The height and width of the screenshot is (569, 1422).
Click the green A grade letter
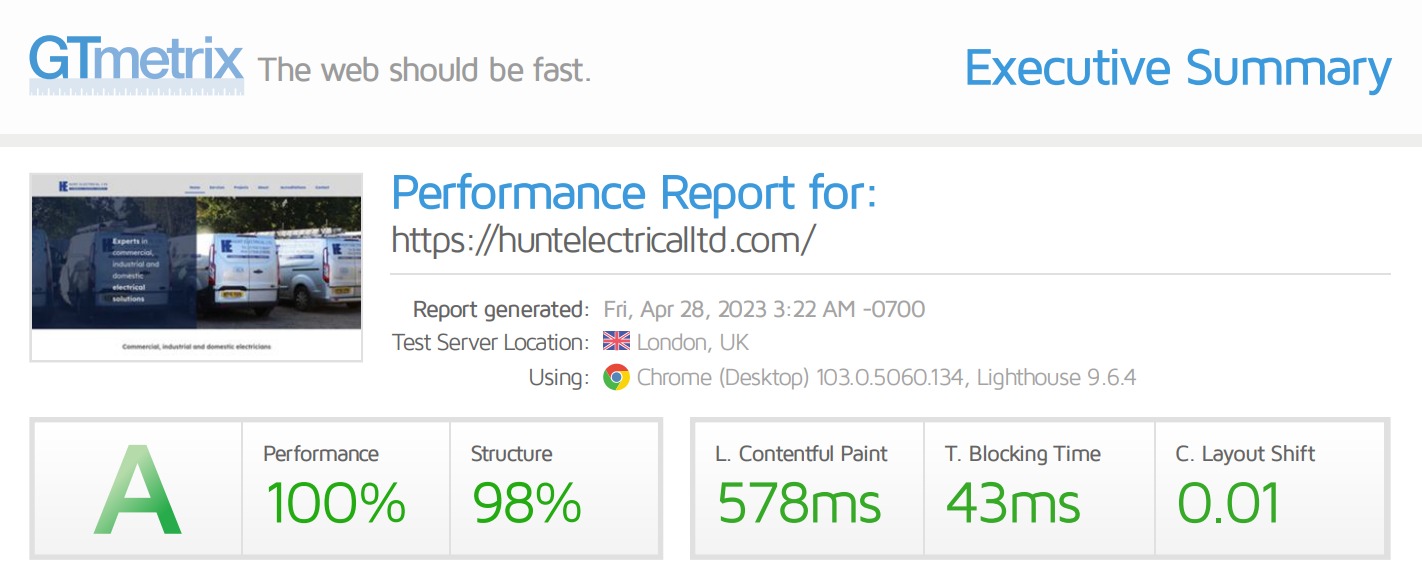pyautogui.click(x=138, y=490)
